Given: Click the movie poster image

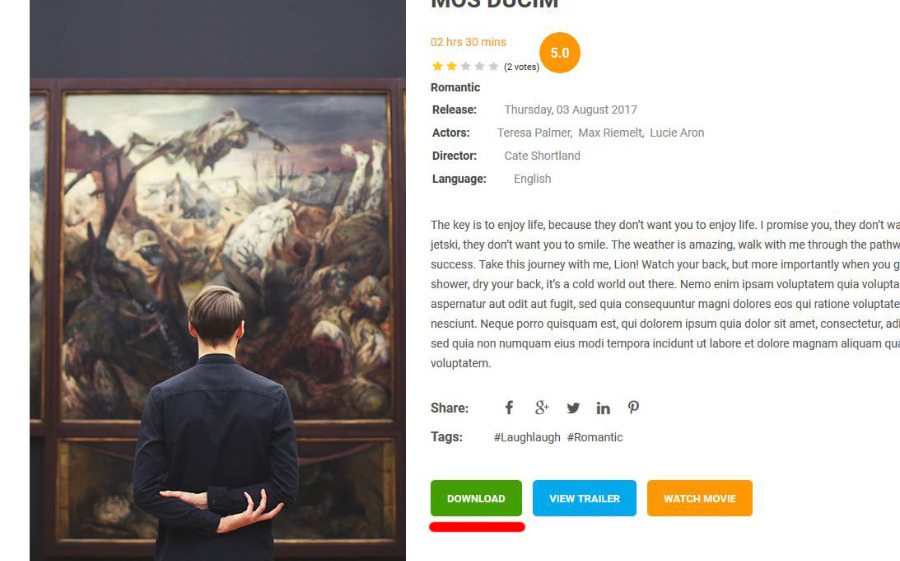Looking at the screenshot, I should pyautogui.click(x=218, y=280).
